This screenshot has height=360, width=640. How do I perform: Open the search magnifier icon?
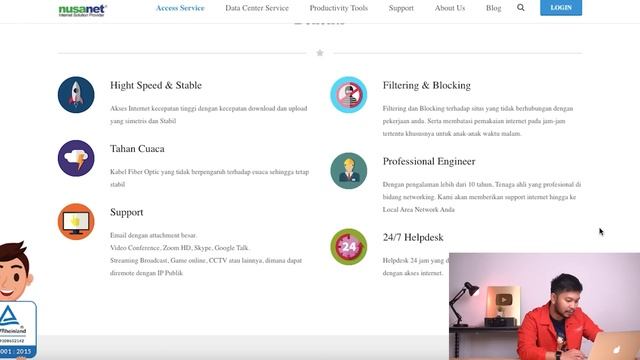[x=520, y=7]
